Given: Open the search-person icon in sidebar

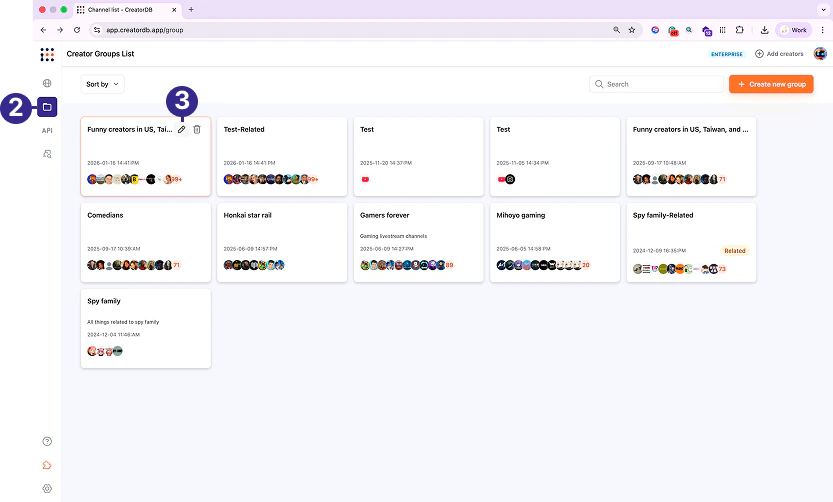Looking at the screenshot, I should pos(47,154).
